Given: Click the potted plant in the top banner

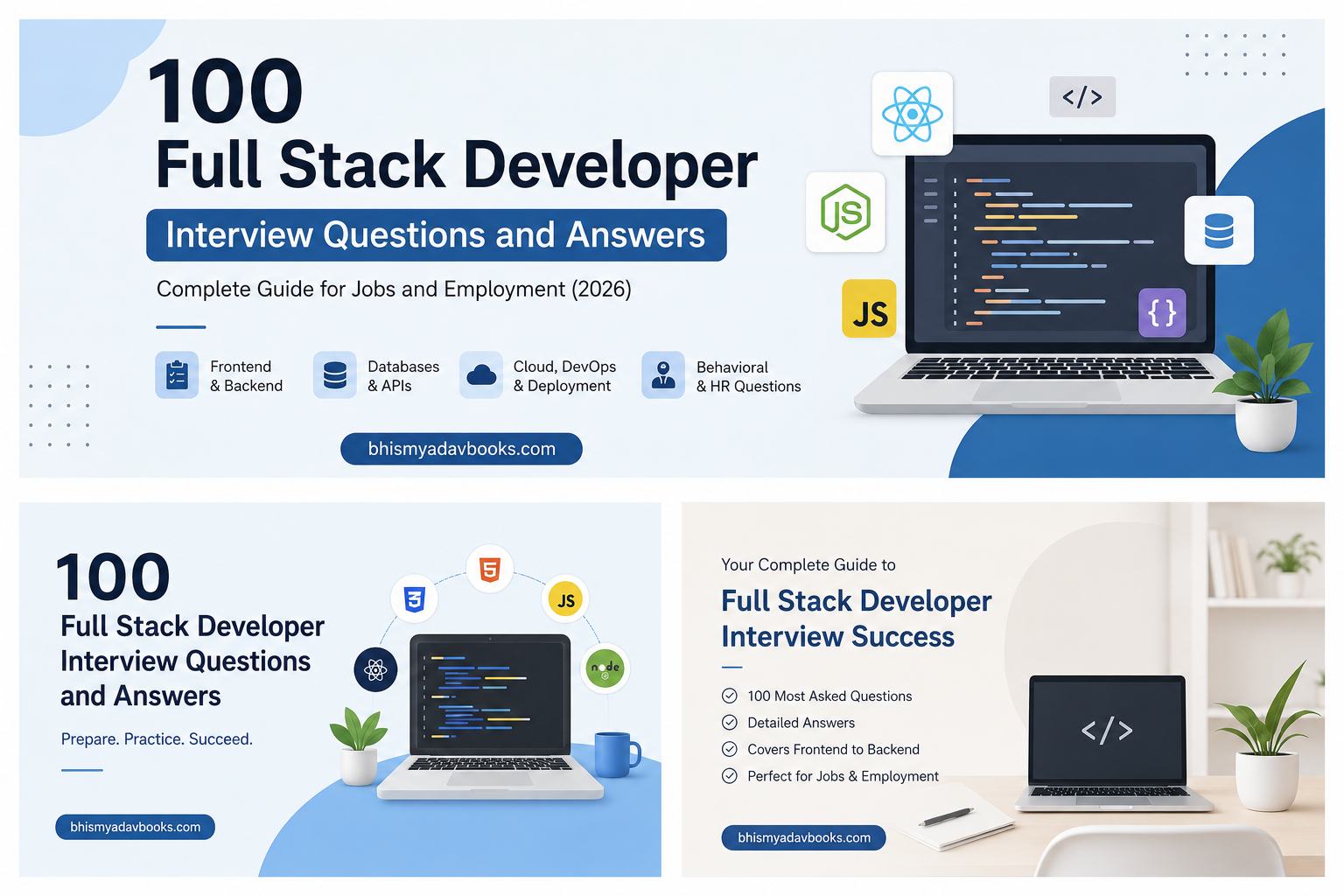Looking at the screenshot, I should 1265,381.
